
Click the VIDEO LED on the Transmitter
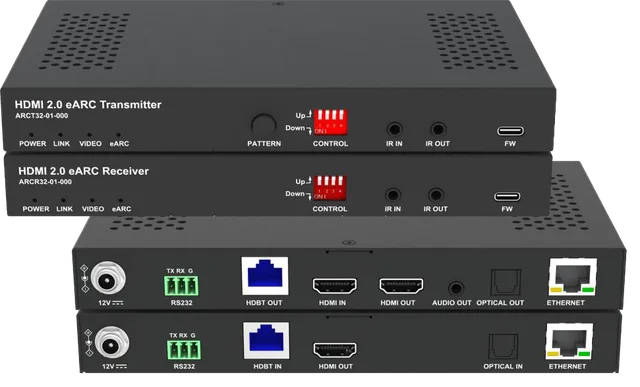(x=89, y=134)
